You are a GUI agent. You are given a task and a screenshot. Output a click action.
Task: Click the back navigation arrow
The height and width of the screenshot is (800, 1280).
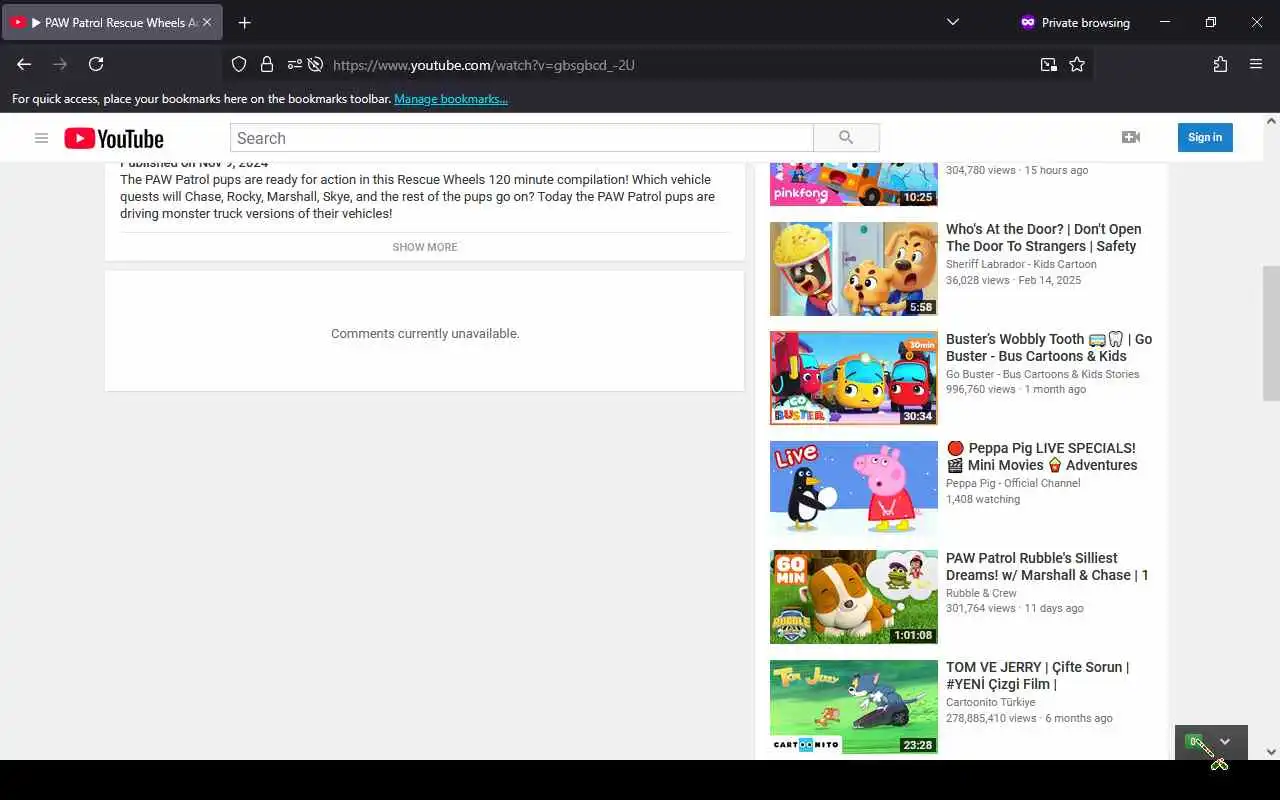[24, 64]
